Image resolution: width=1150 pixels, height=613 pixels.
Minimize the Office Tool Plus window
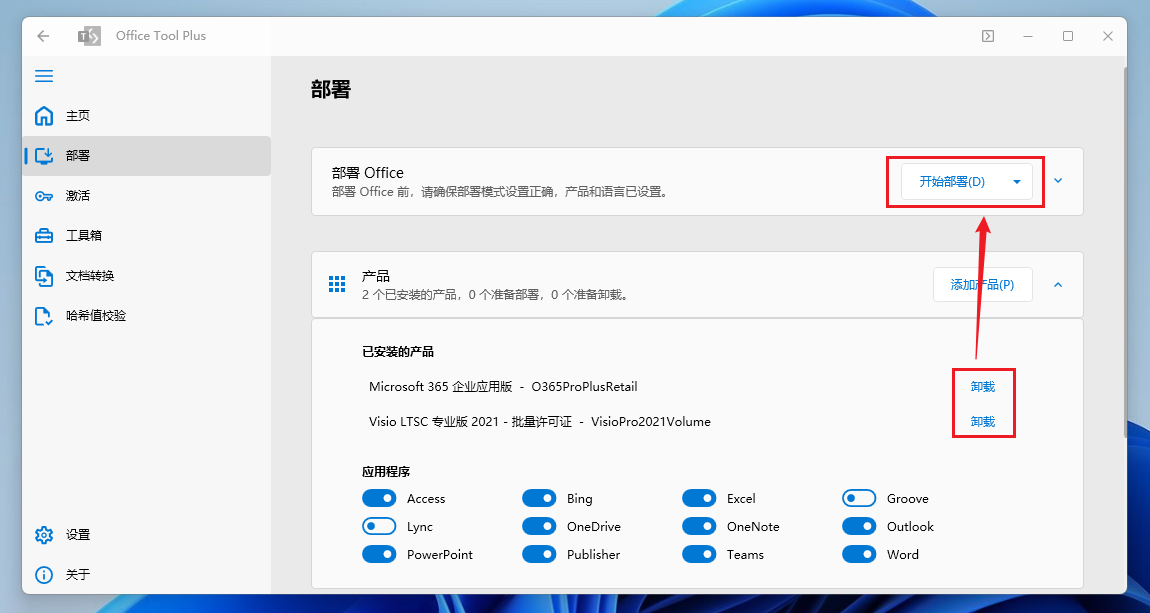(x=1029, y=36)
